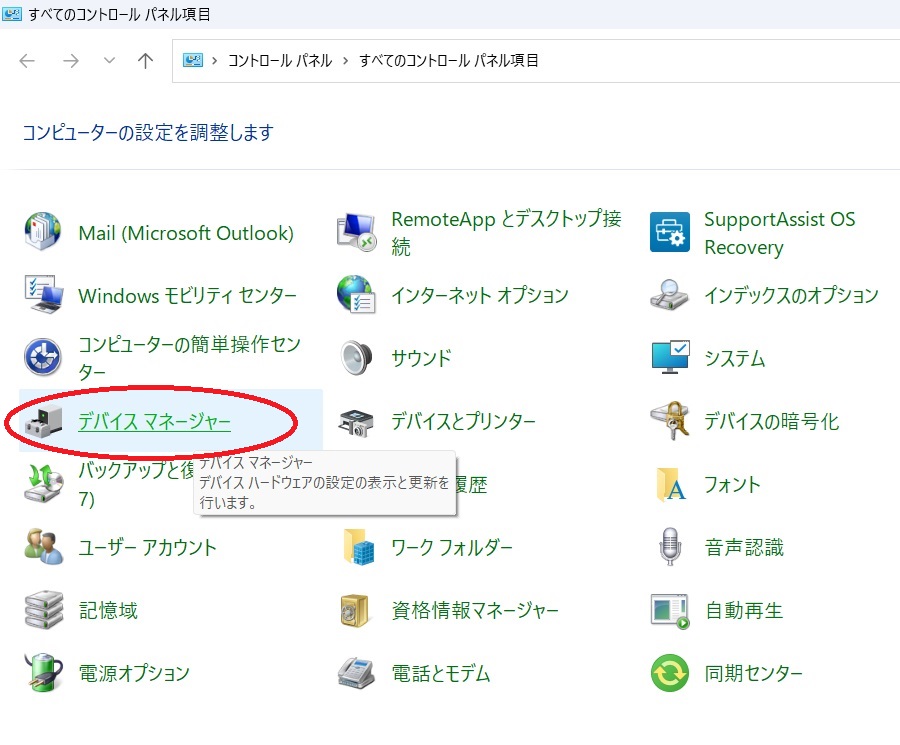Open the インデックスのオプション link

pos(791,296)
